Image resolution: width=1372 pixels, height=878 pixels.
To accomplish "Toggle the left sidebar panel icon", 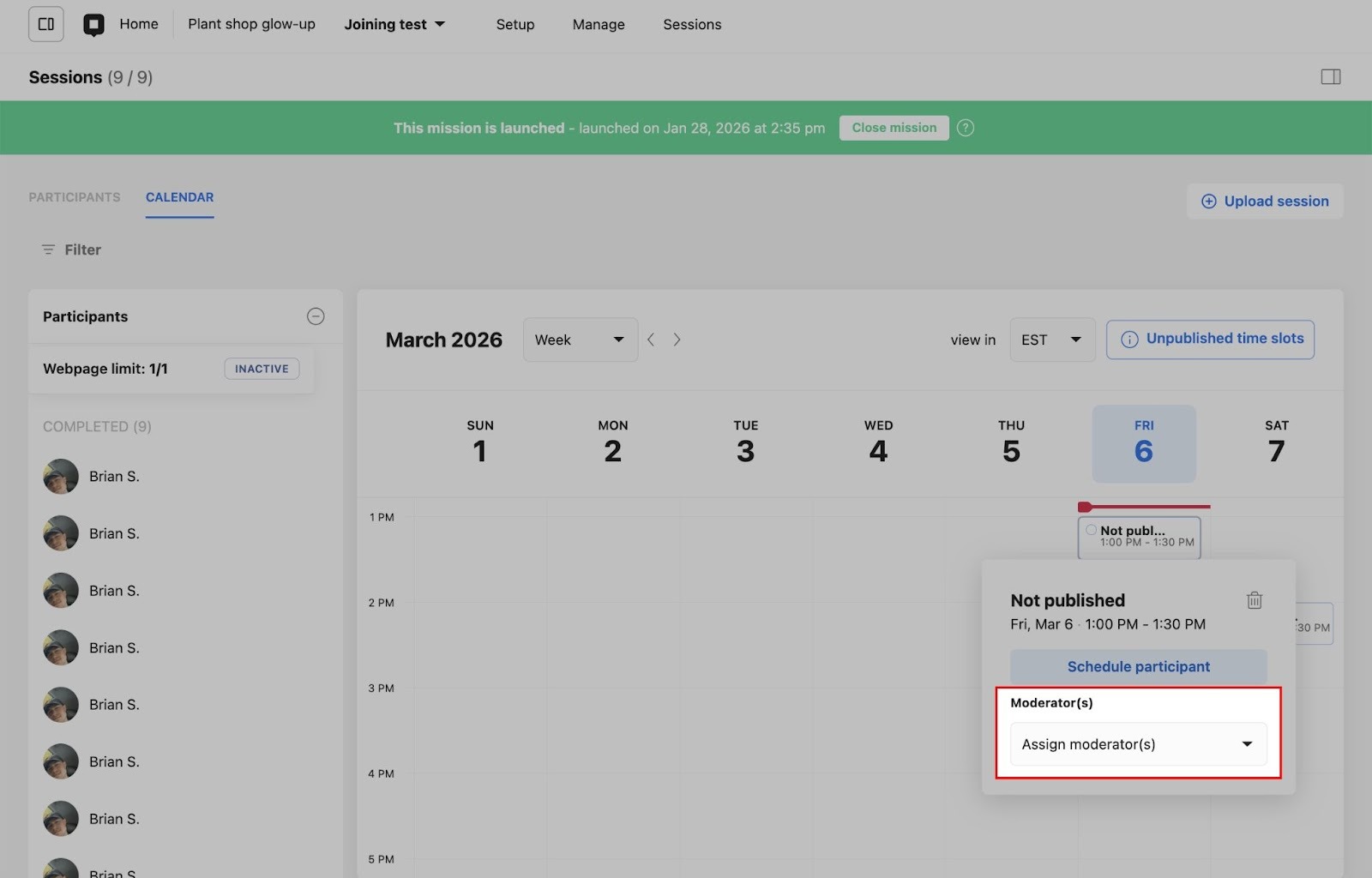I will (46, 24).
